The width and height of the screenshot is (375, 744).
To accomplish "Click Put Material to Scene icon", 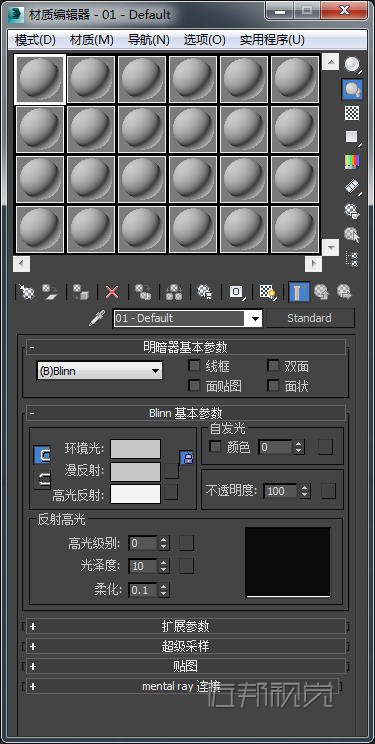I will (49, 292).
